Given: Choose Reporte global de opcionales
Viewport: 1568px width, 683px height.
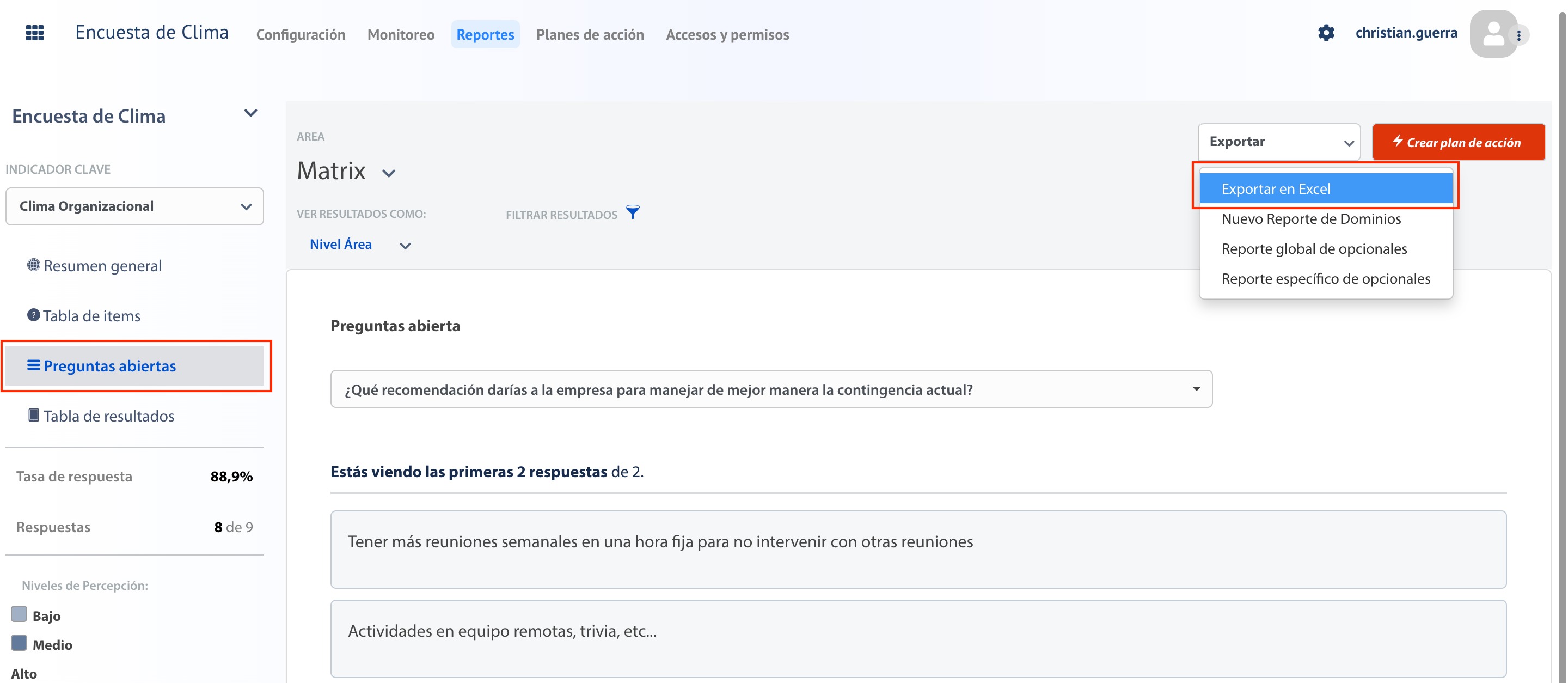Looking at the screenshot, I should 1326,248.
